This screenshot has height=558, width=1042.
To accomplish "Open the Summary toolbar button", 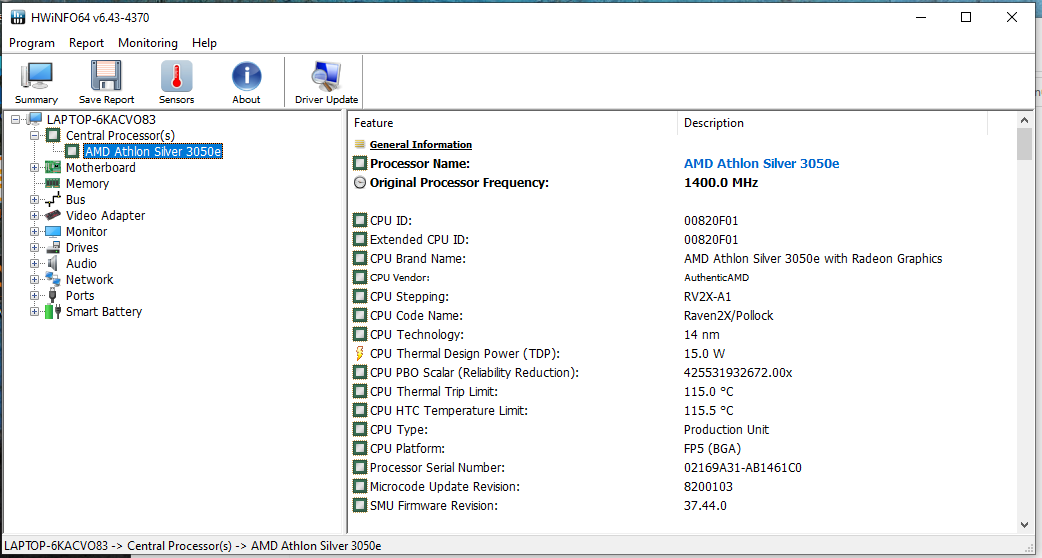I will 37,82.
